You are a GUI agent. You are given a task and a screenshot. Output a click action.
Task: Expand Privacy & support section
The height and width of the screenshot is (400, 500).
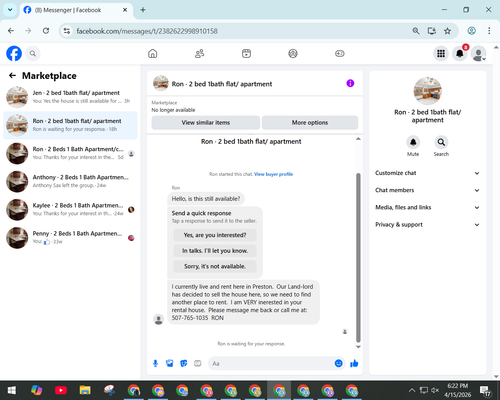coord(427,225)
